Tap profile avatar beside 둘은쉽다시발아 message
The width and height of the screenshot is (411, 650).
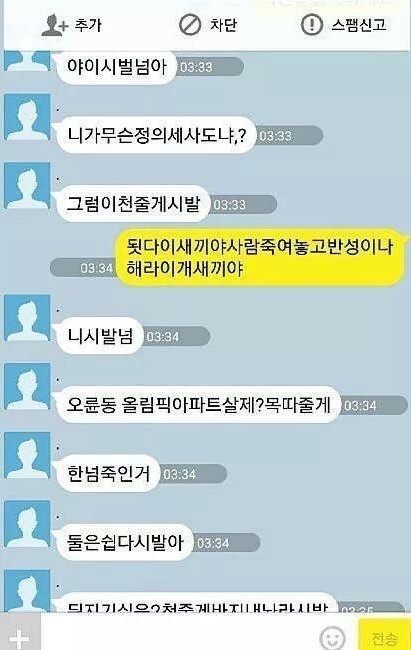(x=27, y=524)
